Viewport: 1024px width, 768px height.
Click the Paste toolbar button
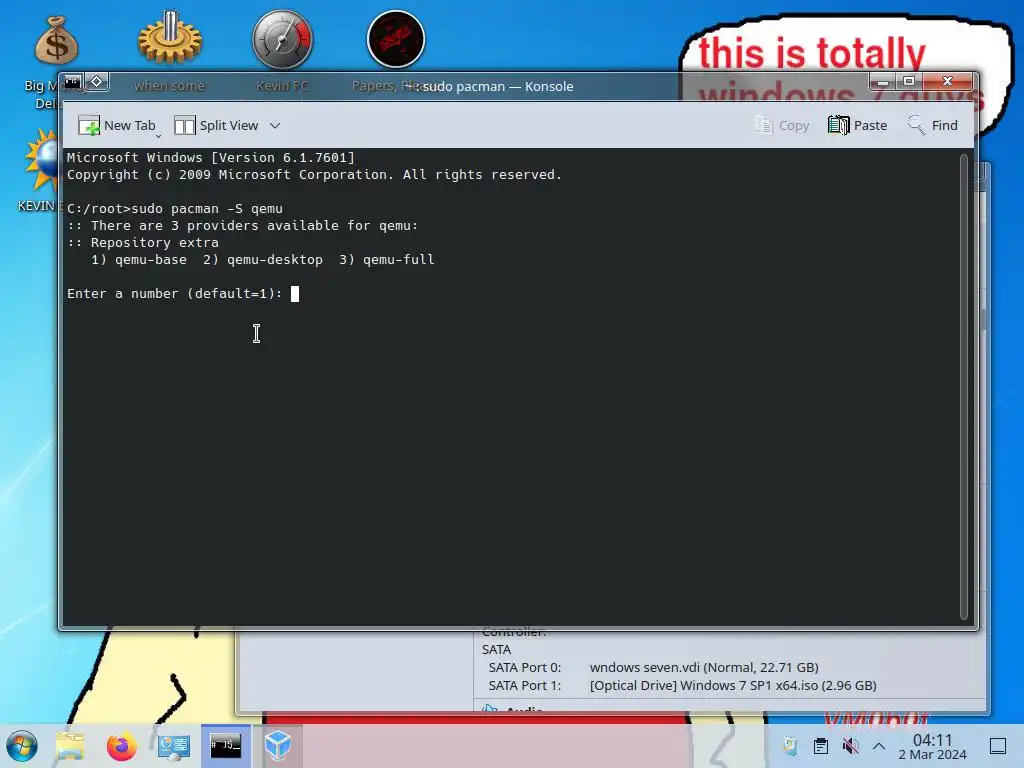pos(857,125)
